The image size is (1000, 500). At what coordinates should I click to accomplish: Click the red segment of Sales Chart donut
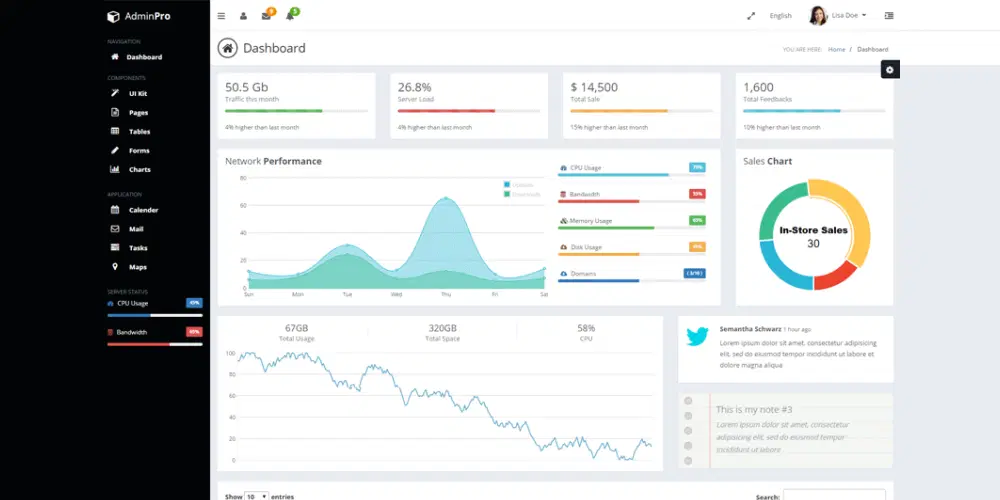pos(835,276)
